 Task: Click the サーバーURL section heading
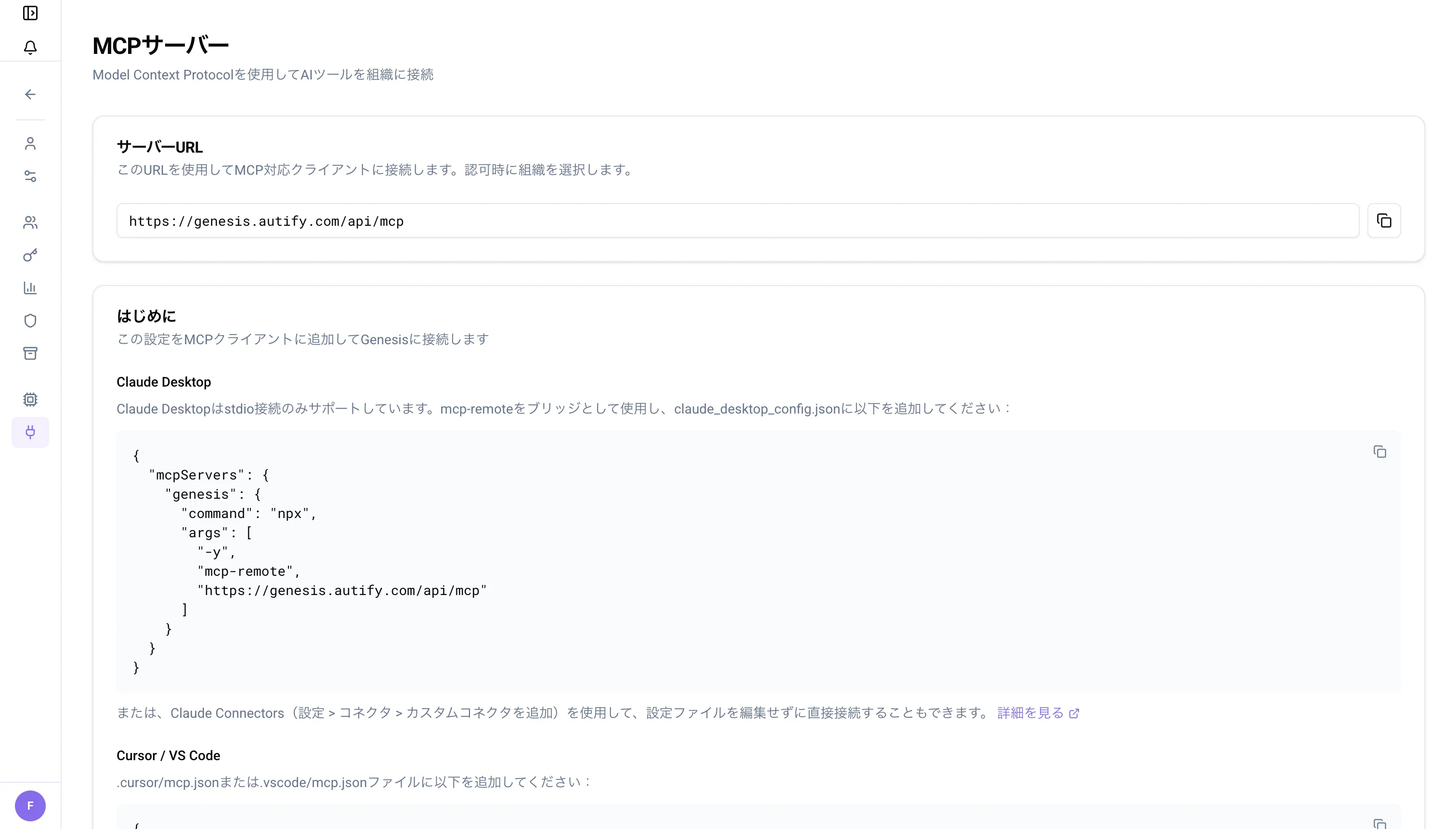pyautogui.click(x=159, y=147)
